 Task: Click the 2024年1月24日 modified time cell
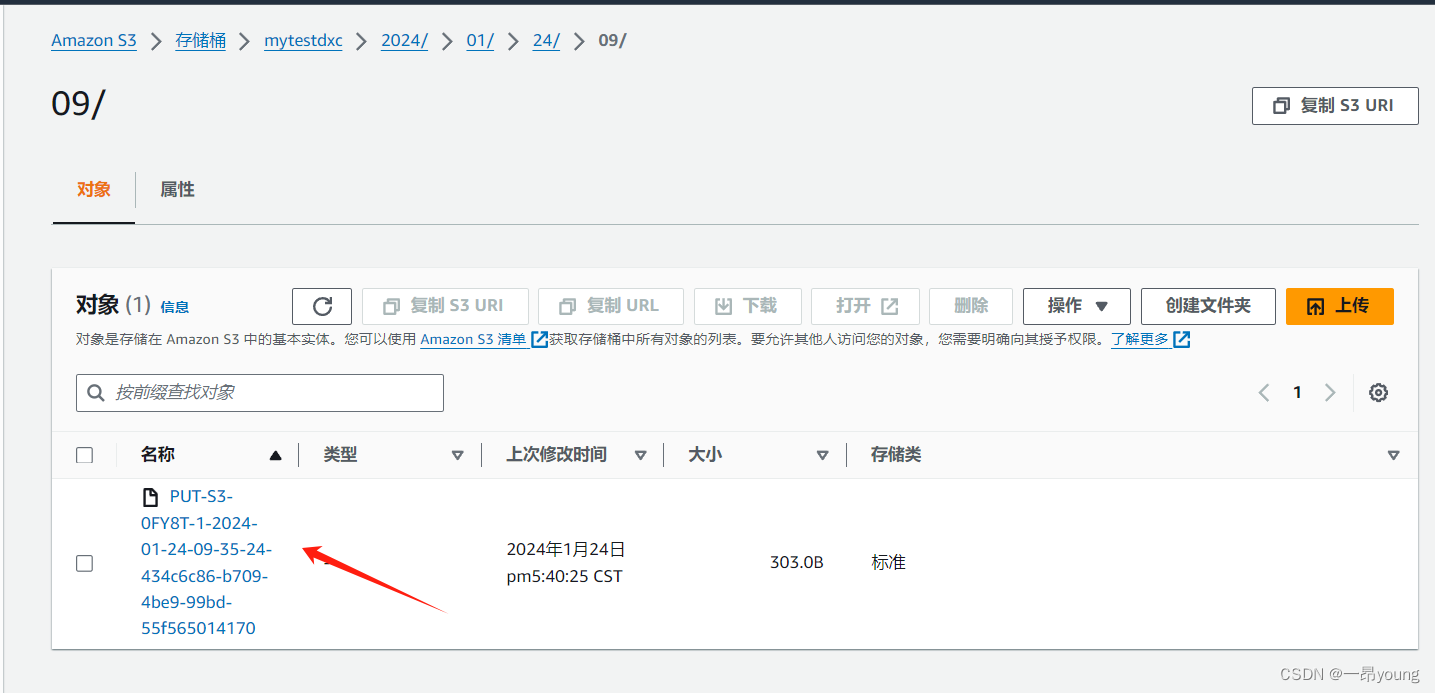(566, 563)
